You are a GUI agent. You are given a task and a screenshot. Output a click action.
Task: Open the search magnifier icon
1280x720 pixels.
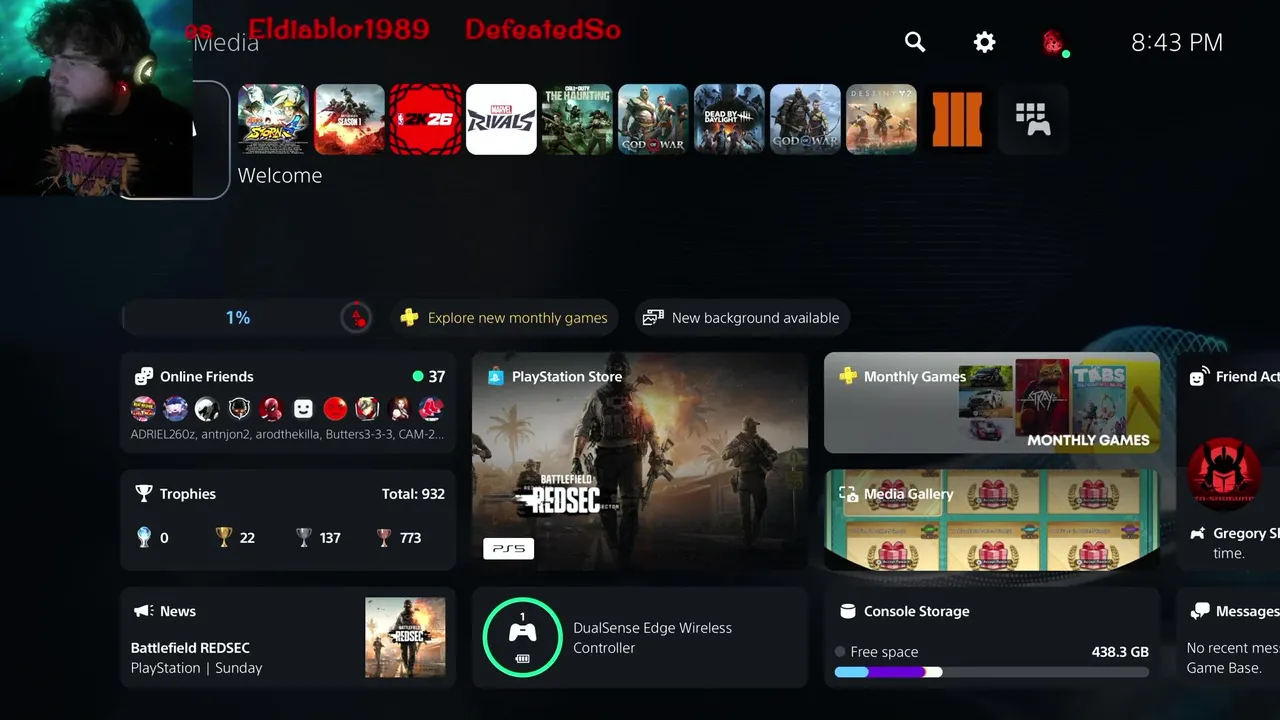914,42
